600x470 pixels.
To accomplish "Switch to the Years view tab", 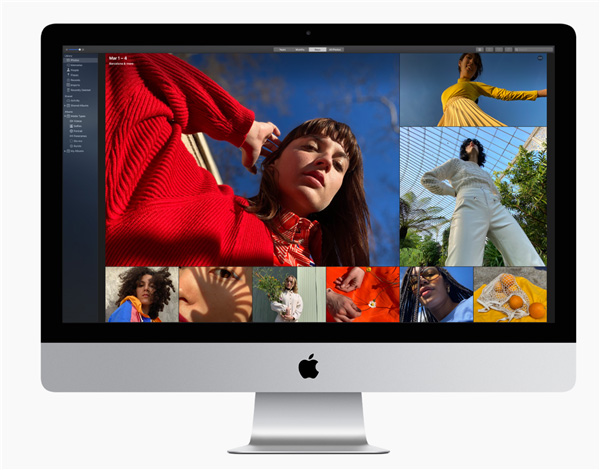I will [x=282, y=48].
